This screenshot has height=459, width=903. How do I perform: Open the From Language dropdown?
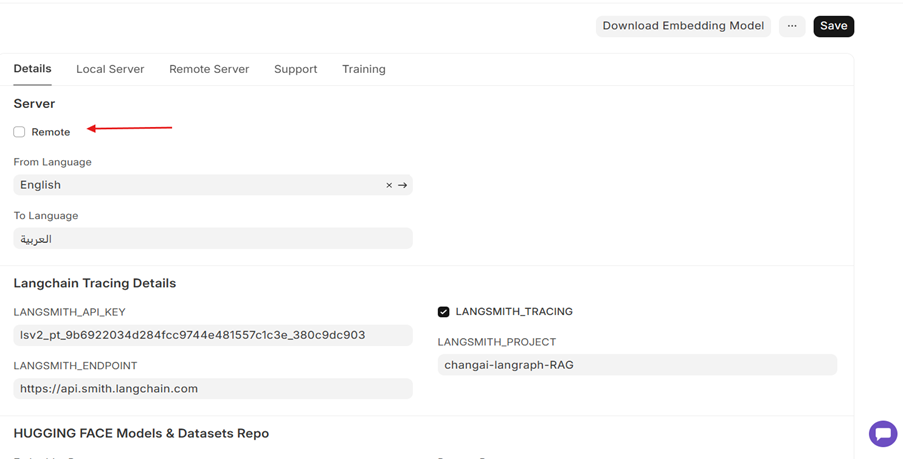click(x=200, y=185)
